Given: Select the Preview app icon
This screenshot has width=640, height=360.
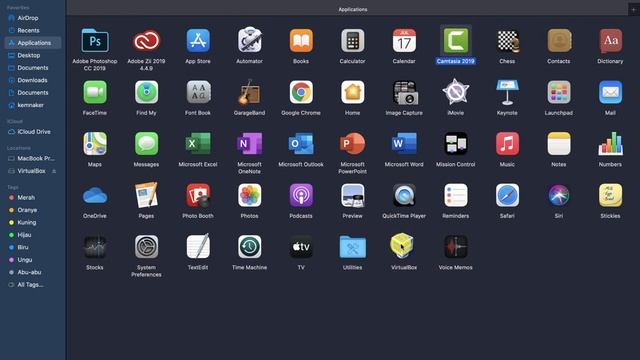Looking at the screenshot, I should coord(353,196).
